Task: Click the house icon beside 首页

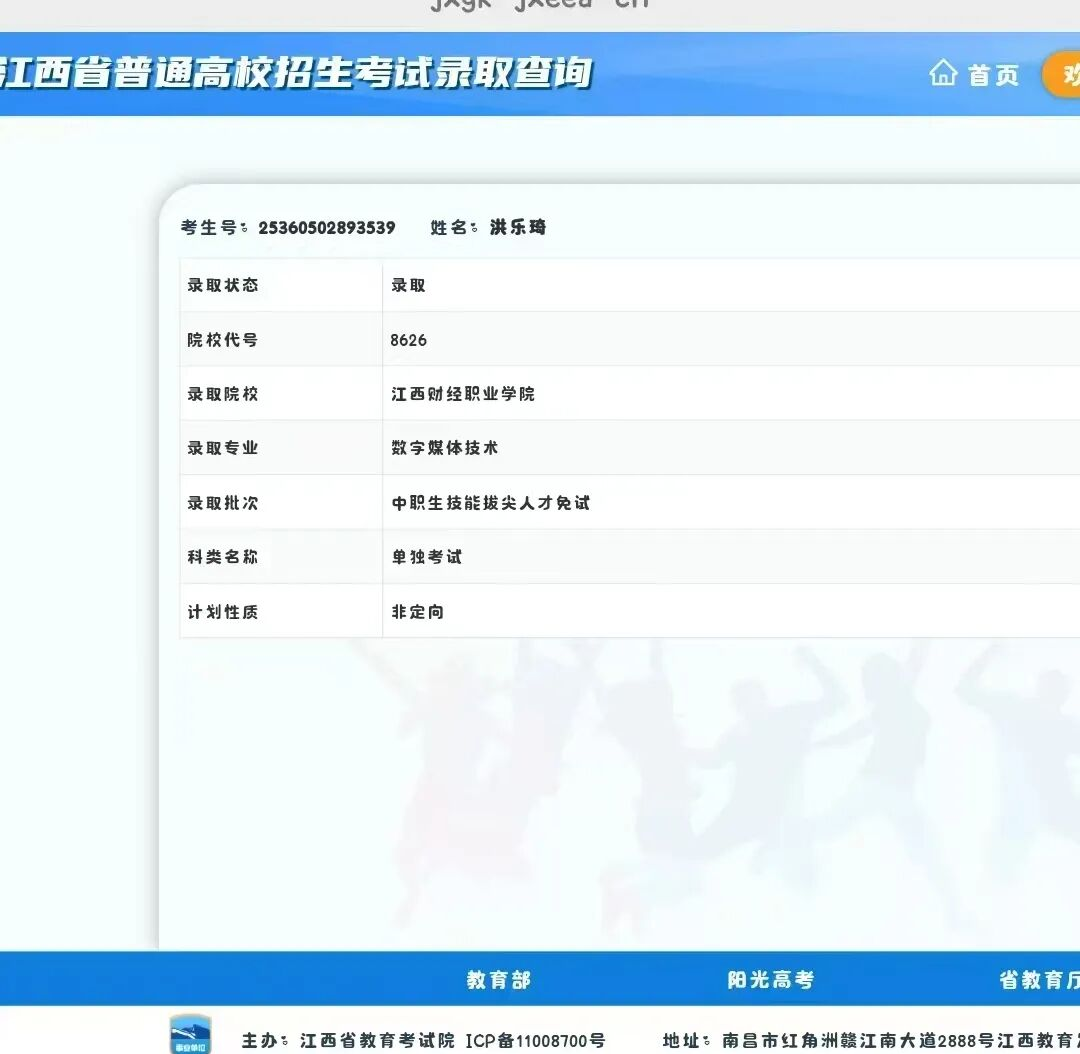Action: click(x=943, y=74)
